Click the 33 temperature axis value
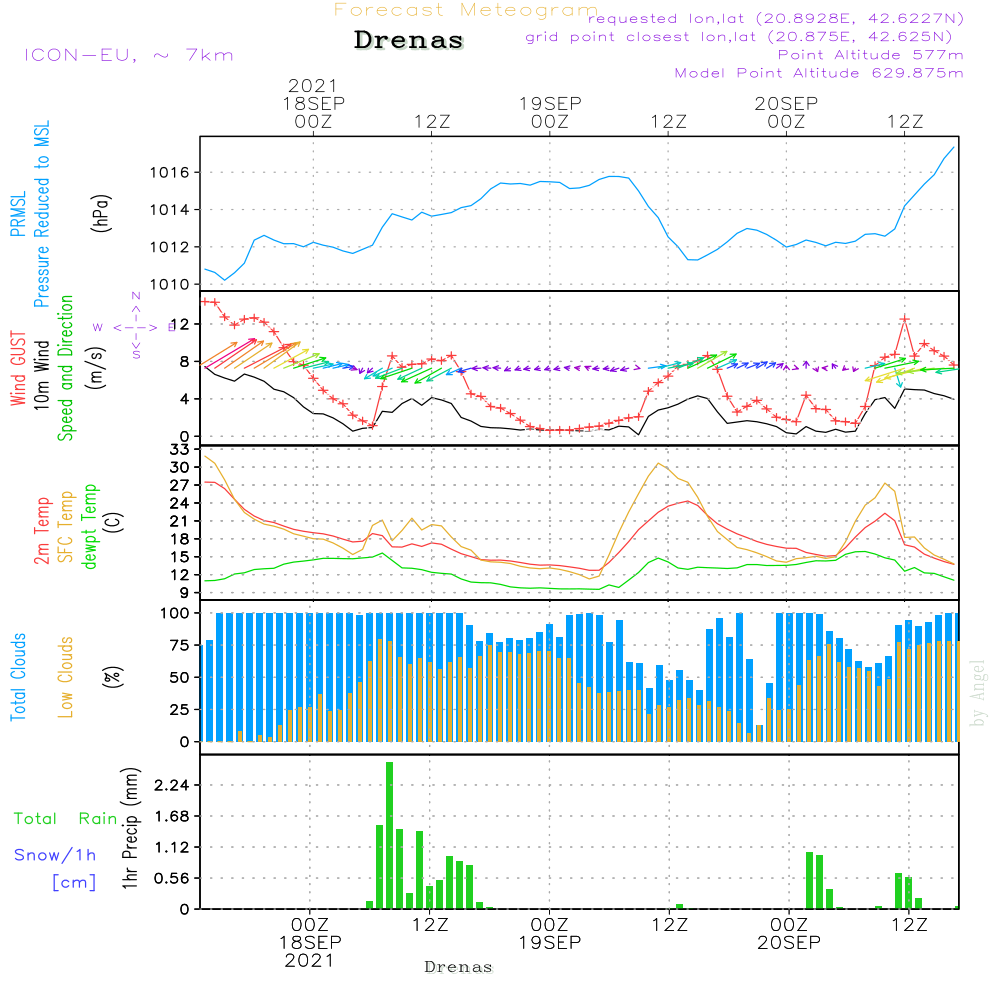The width and height of the screenshot is (1000, 1000). (180, 449)
